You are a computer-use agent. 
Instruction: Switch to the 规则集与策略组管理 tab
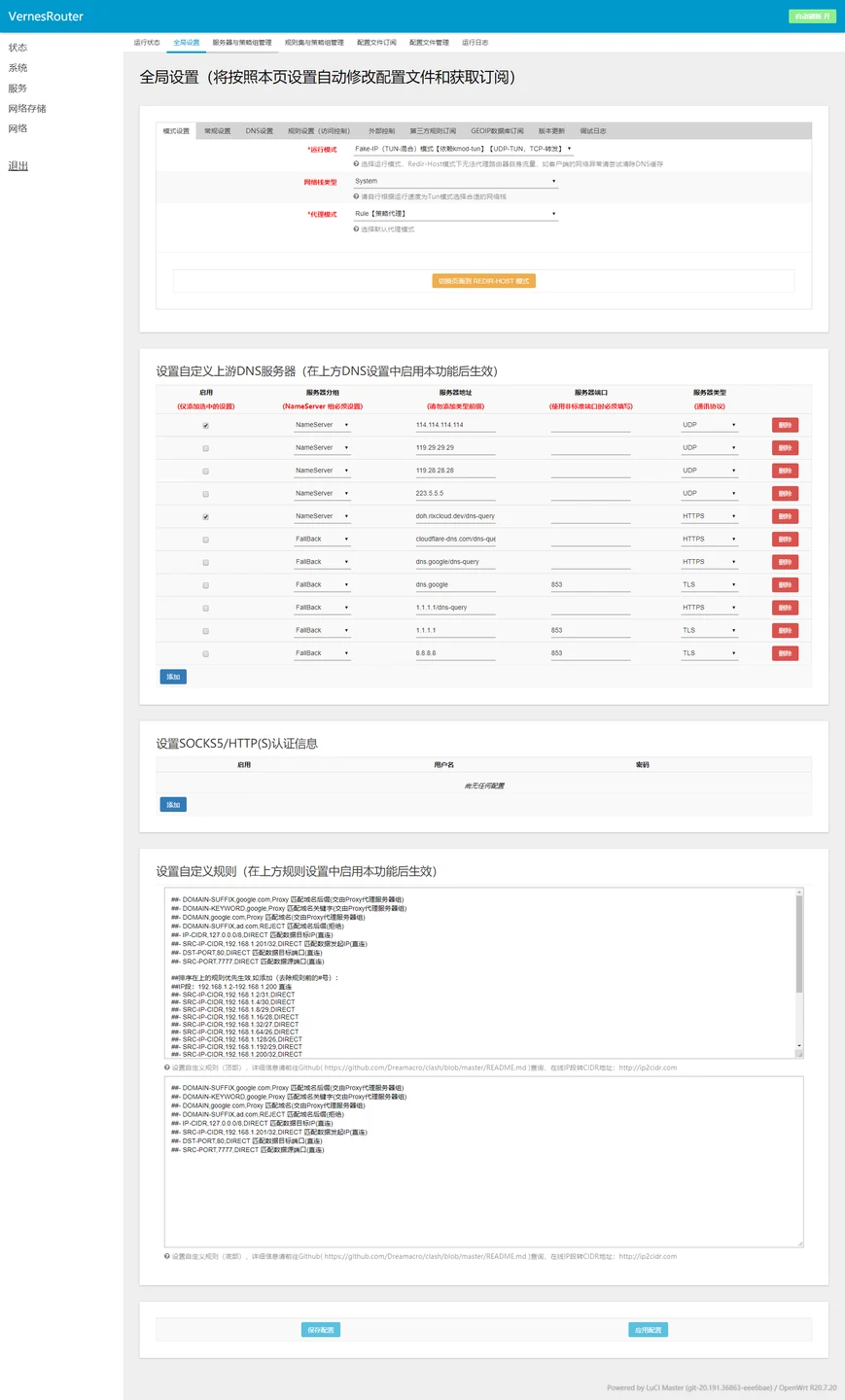(x=314, y=43)
